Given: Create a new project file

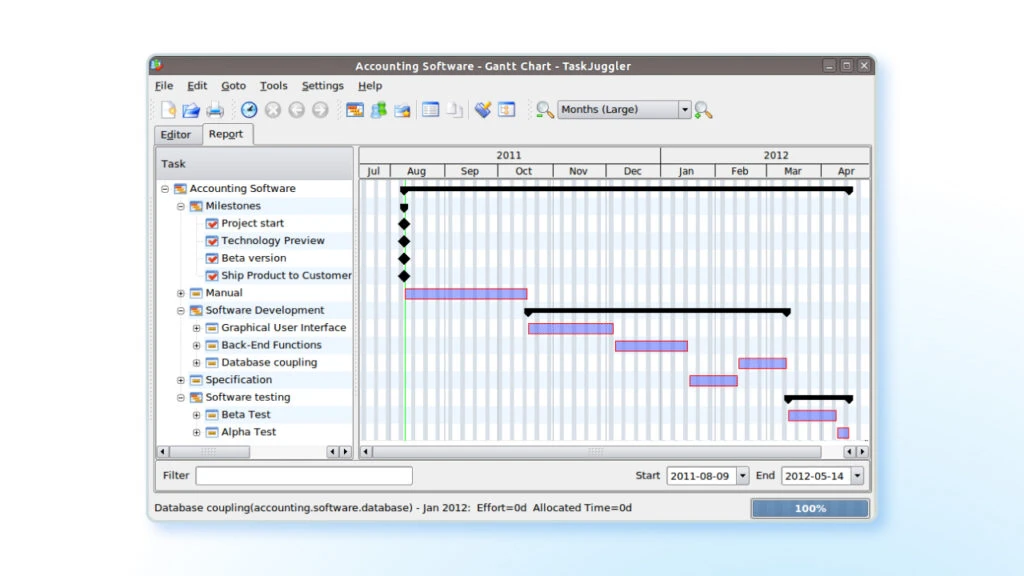Looking at the screenshot, I should point(168,110).
